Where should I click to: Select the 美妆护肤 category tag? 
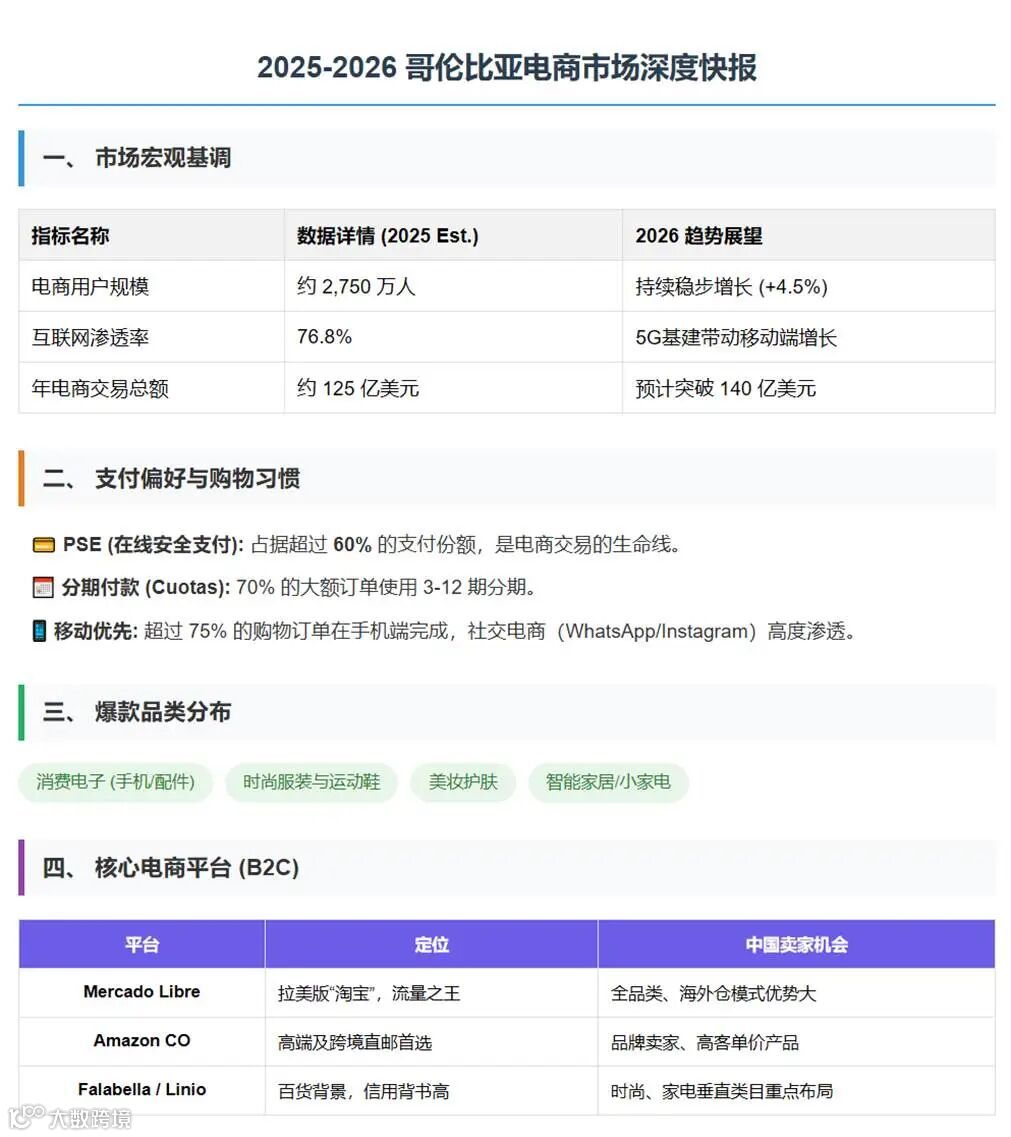pos(463,782)
